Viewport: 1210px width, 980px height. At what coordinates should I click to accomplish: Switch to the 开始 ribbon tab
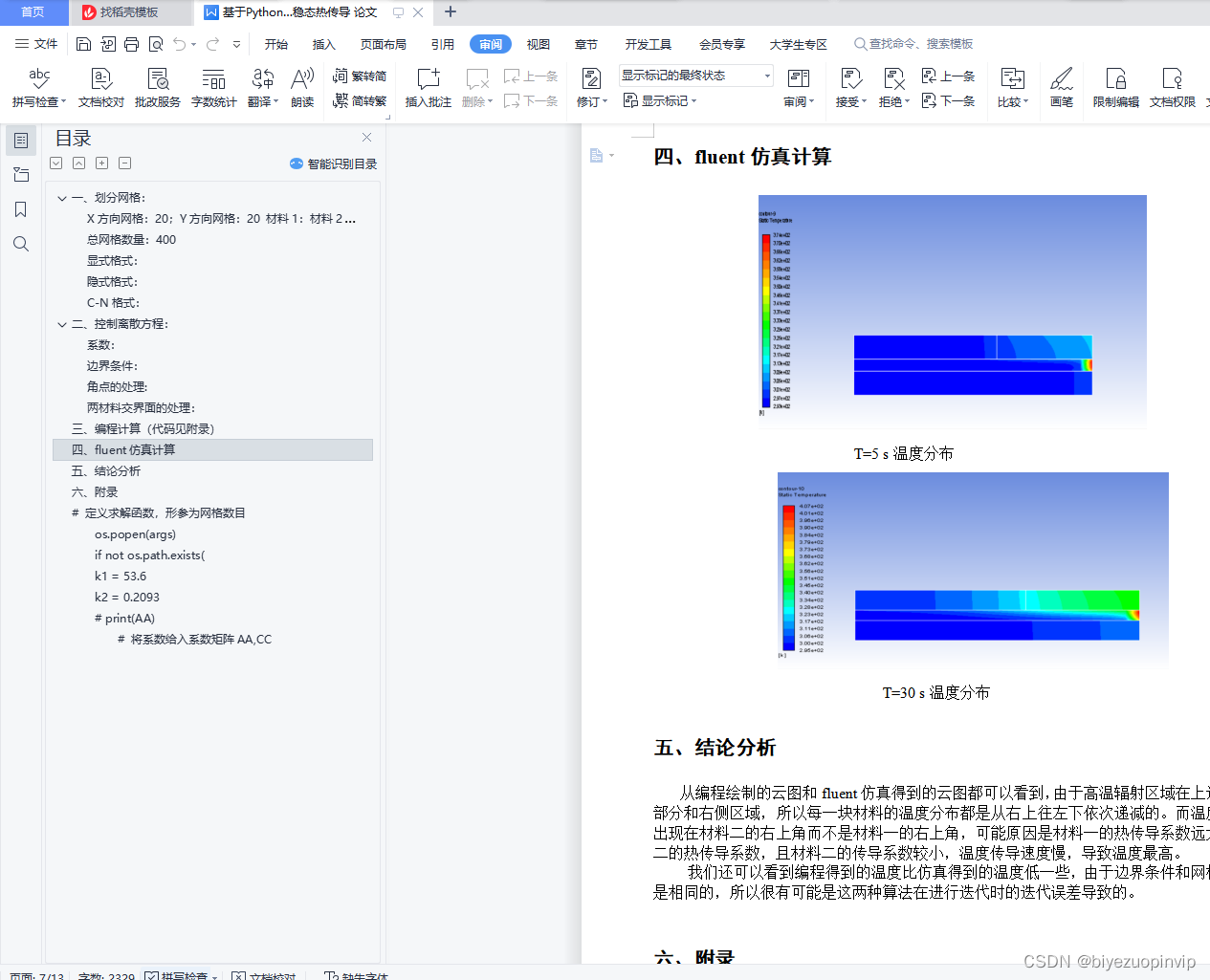[275, 44]
